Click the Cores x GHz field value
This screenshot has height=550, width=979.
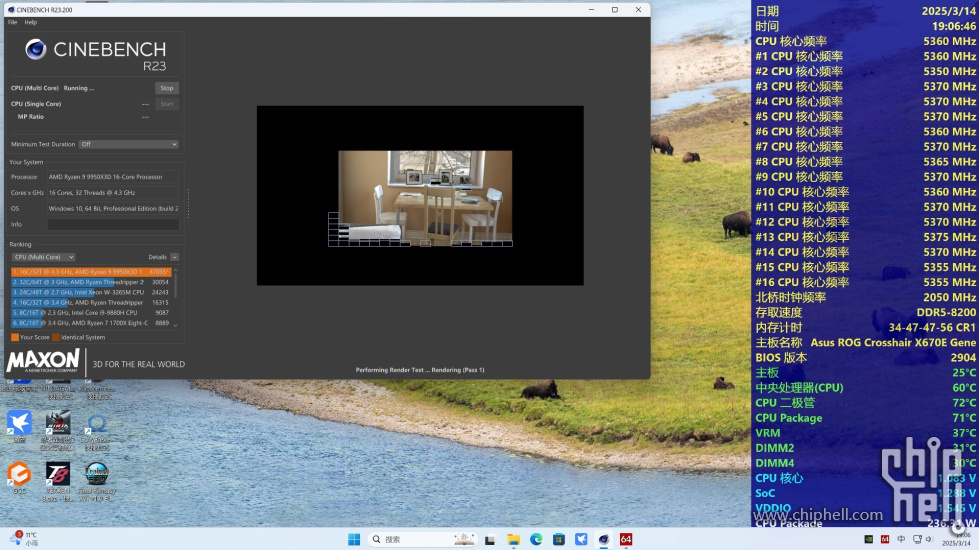(113, 193)
